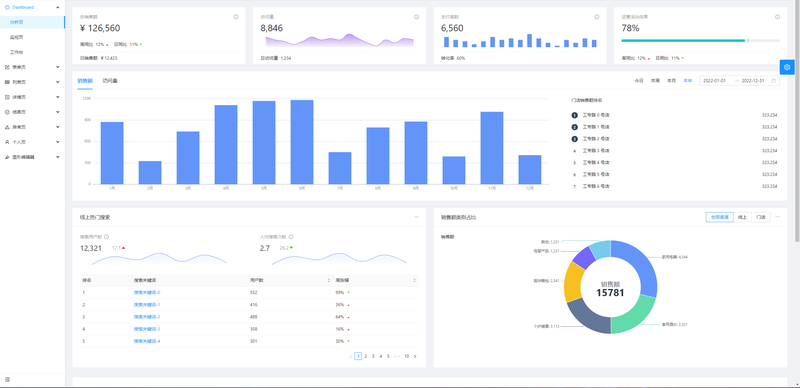Click the 图形编辑器 (graphic editor) menu icon

pyautogui.click(x=7, y=157)
